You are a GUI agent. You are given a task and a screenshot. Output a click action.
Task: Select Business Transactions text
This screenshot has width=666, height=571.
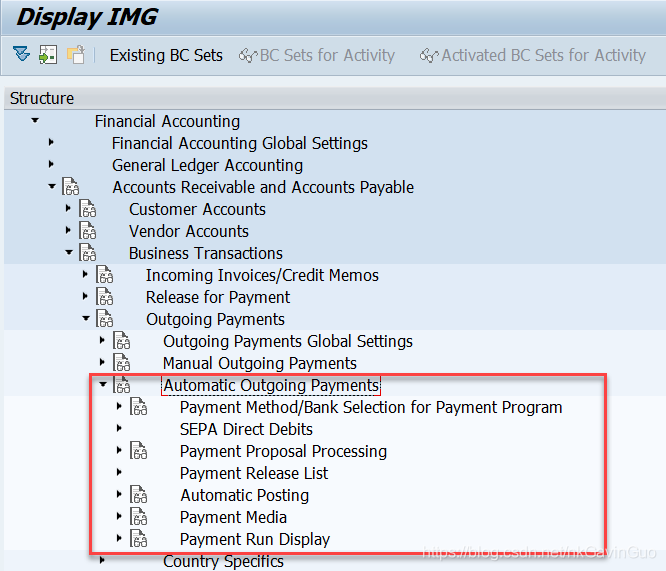(x=206, y=254)
